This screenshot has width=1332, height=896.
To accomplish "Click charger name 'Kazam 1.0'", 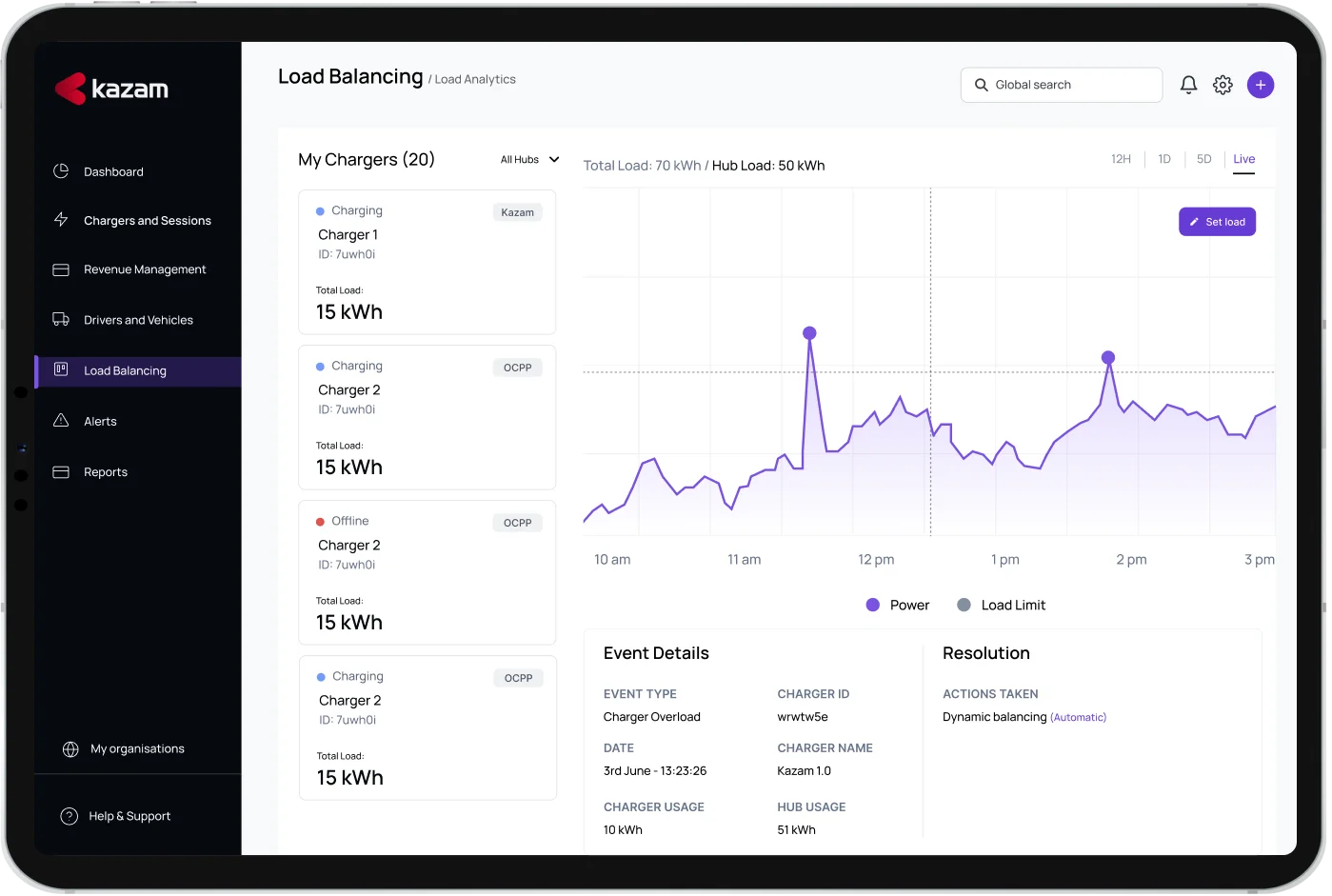I will (x=804, y=771).
